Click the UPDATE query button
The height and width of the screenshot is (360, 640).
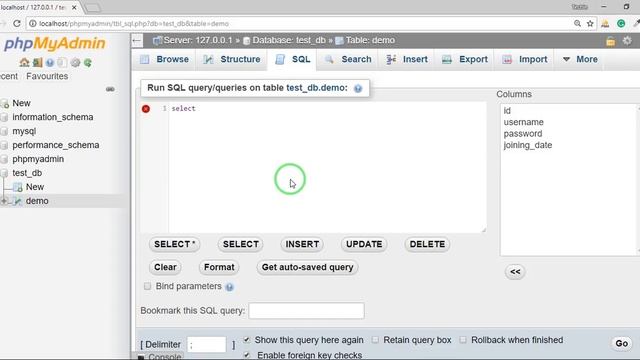(364, 244)
